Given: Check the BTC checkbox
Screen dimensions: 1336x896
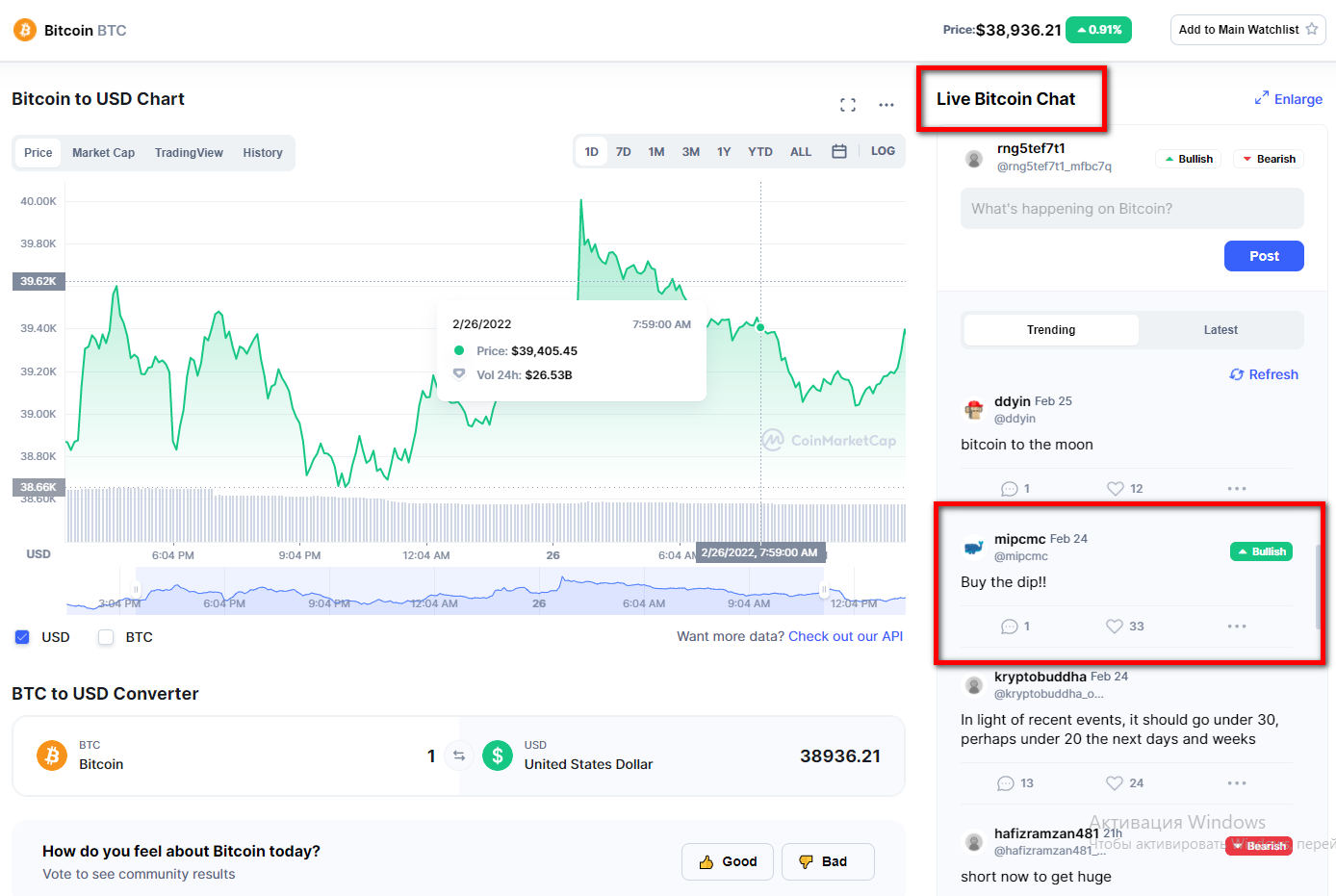Looking at the screenshot, I should pyautogui.click(x=106, y=637).
